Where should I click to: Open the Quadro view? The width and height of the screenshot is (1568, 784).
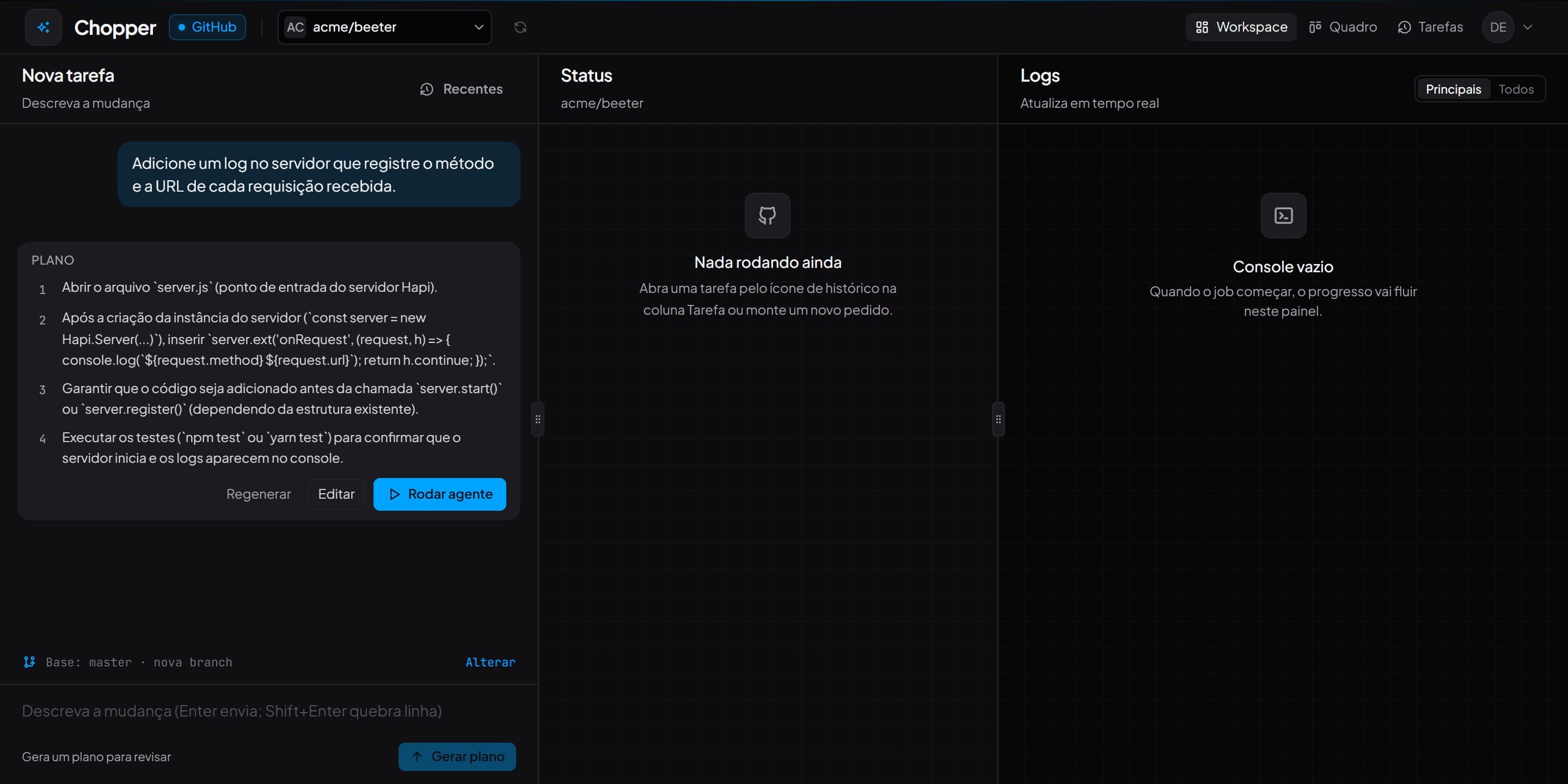pos(1343,27)
